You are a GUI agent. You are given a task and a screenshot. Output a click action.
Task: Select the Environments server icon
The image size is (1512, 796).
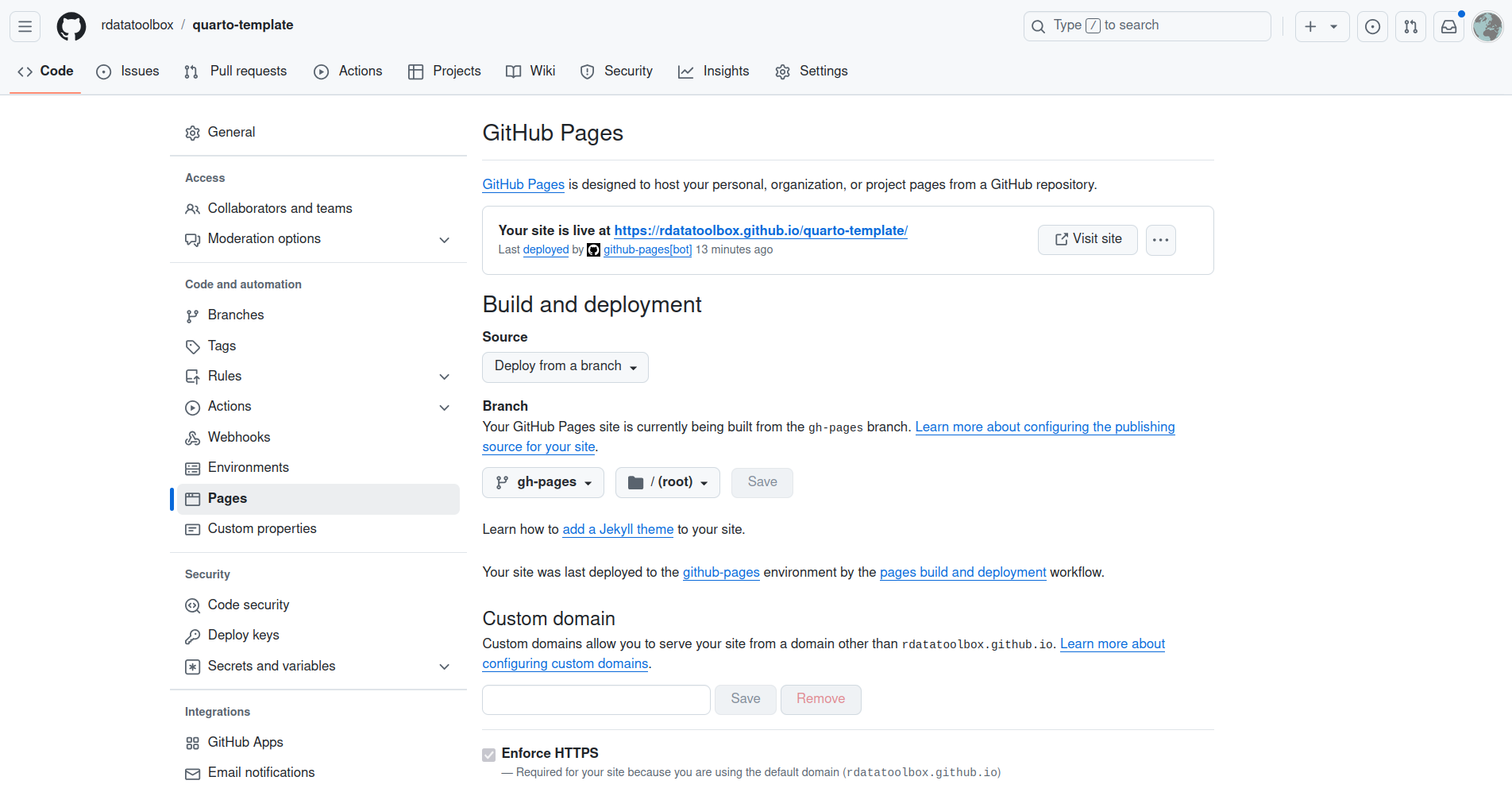[192, 469]
